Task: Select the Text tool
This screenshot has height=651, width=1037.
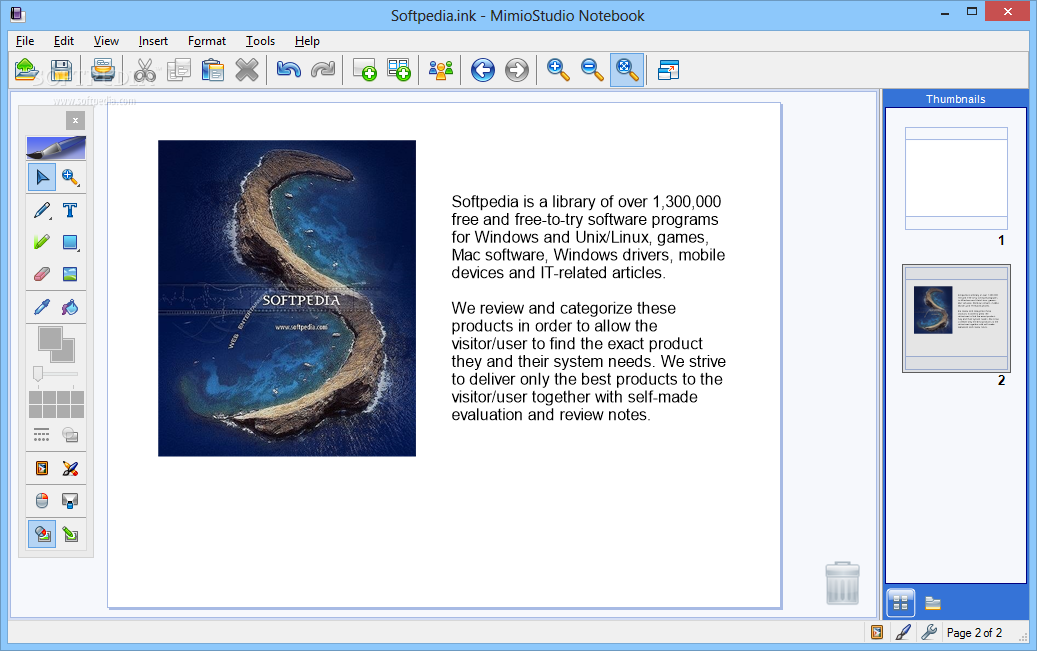Action: pyautogui.click(x=70, y=210)
